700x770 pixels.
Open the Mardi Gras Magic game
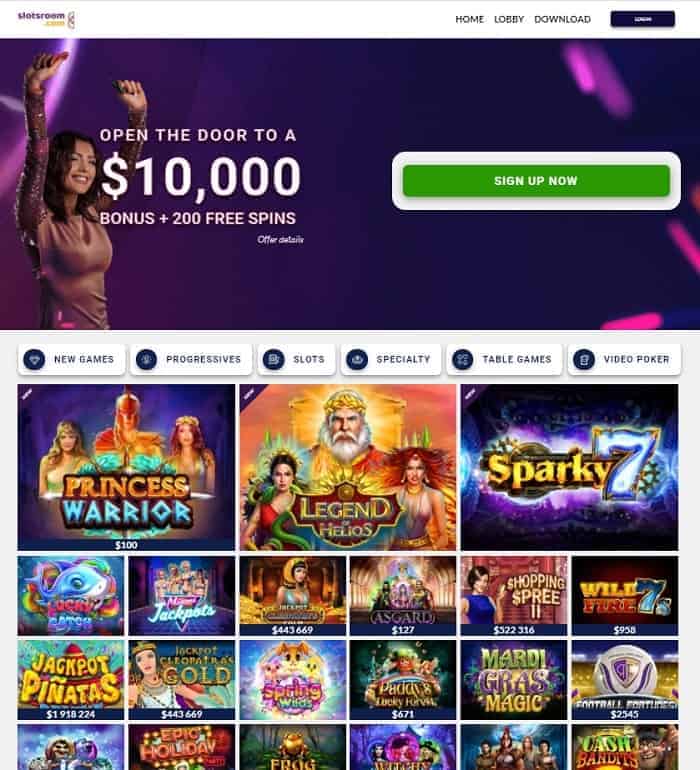click(514, 680)
